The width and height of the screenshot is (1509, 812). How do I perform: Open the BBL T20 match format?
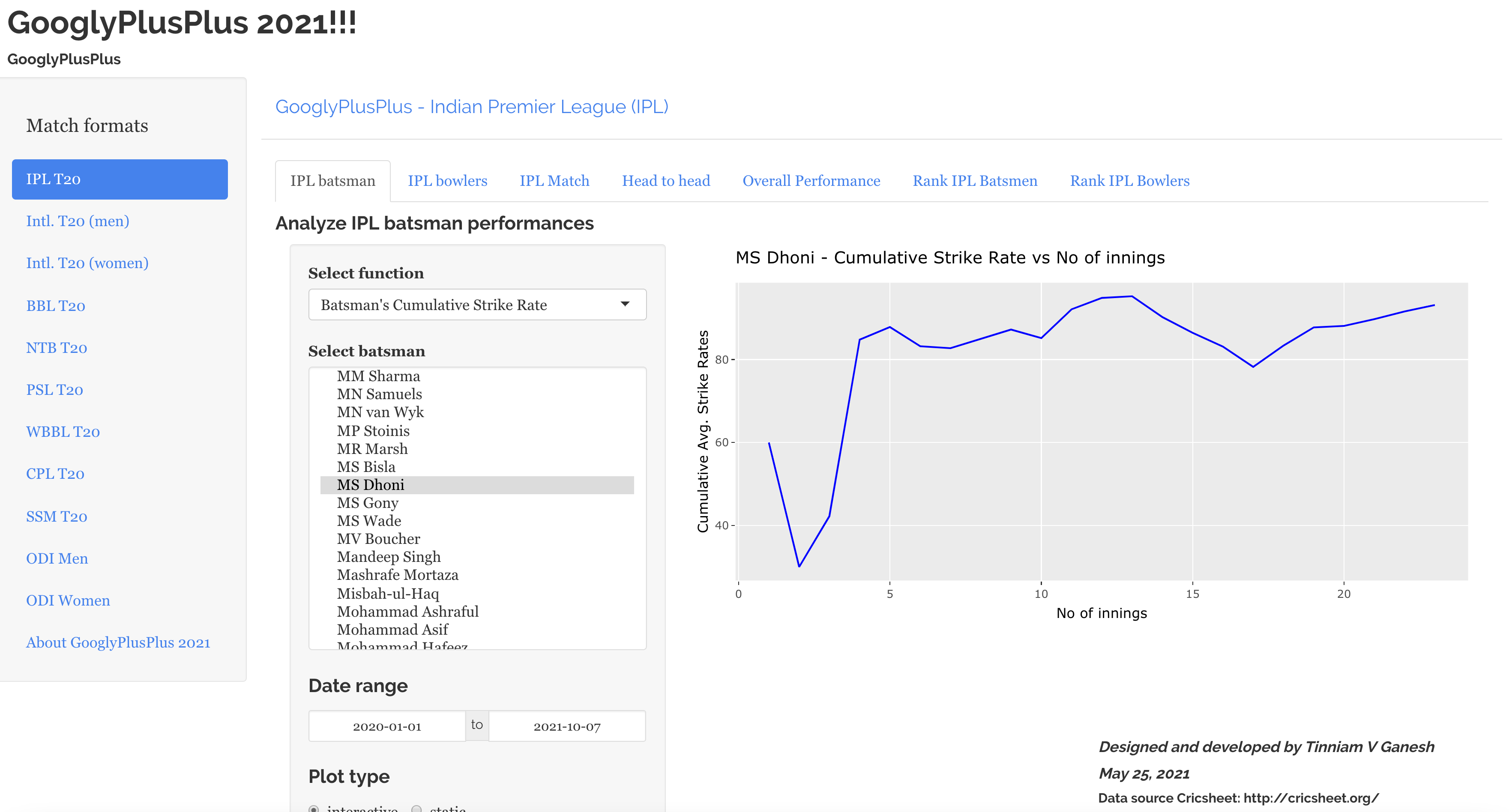56,306
